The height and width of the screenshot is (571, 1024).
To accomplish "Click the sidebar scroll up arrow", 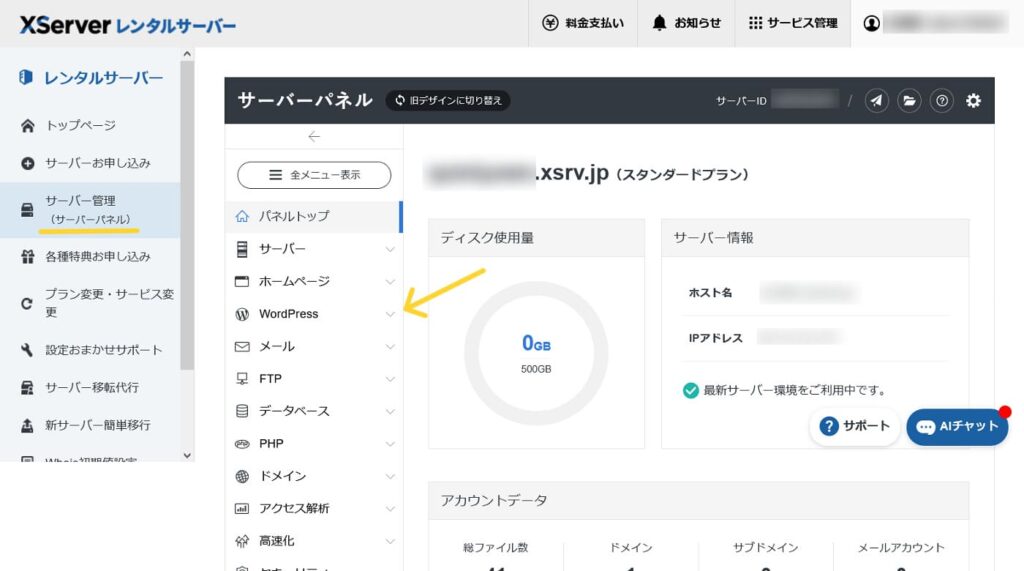I will [187, 54].
